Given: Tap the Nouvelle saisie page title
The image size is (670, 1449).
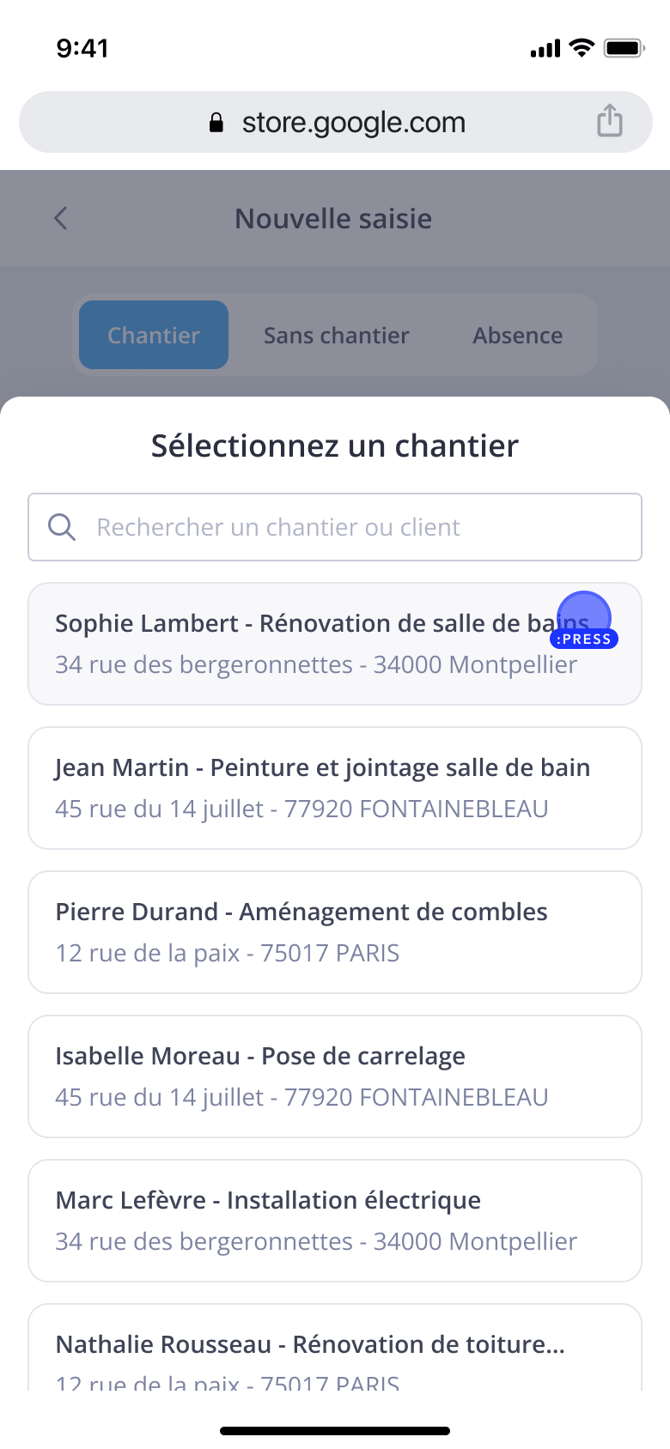Looking at the screenshot, I should tap(333, 218).
